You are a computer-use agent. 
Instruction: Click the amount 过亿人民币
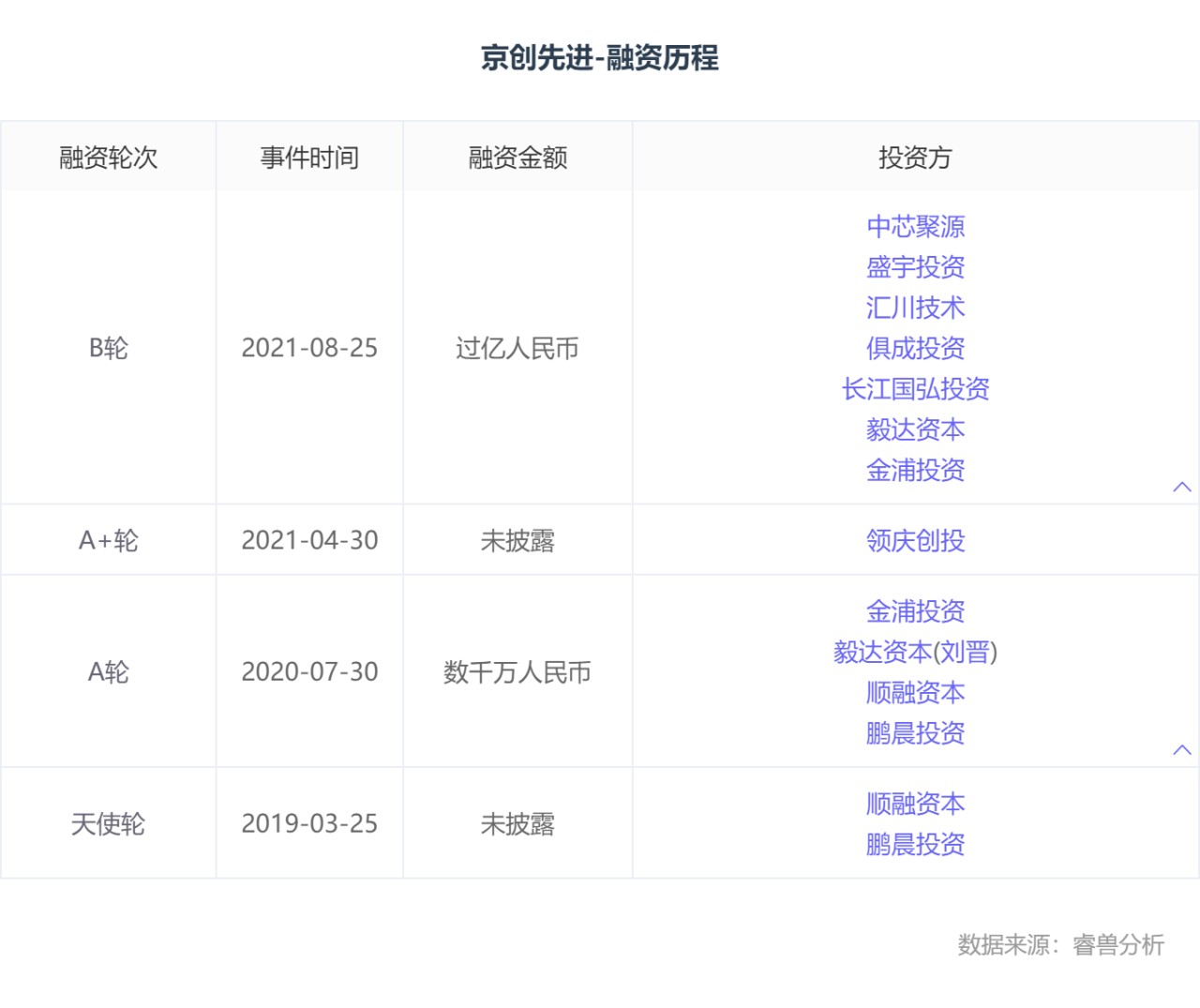pyautogui.click(x=517, y=348)
